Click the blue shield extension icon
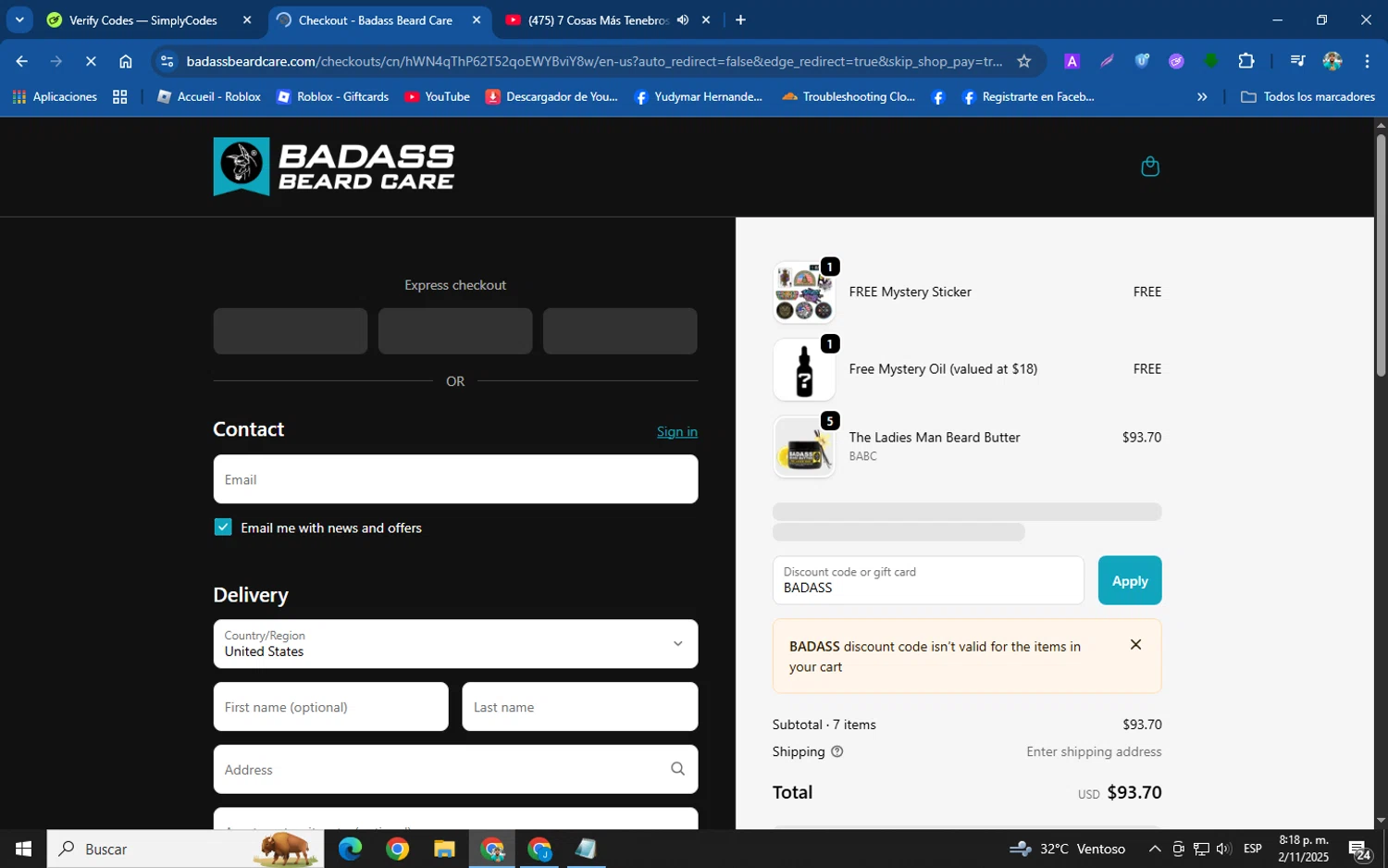 coord(1142,61)
